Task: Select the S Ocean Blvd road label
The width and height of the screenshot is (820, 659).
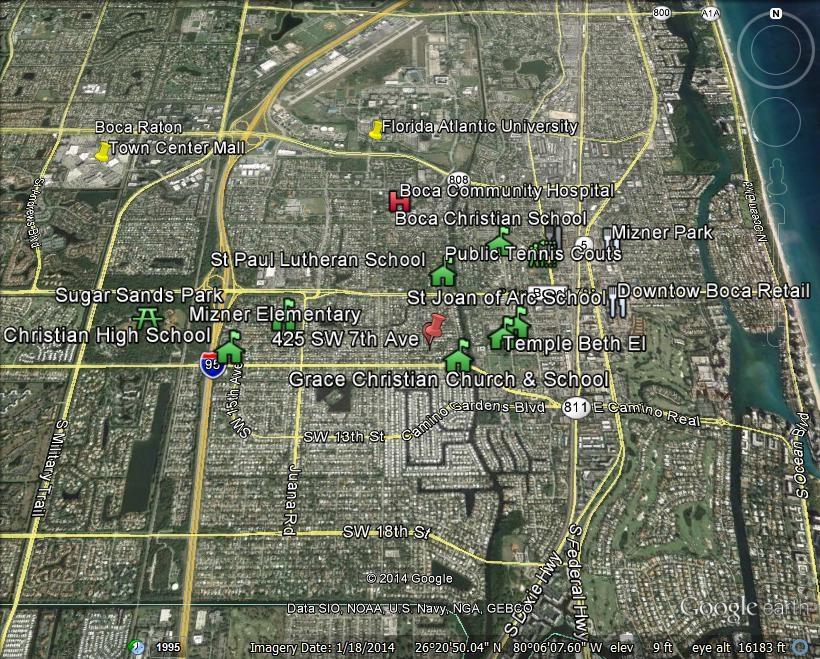Action: coord(801,455)
